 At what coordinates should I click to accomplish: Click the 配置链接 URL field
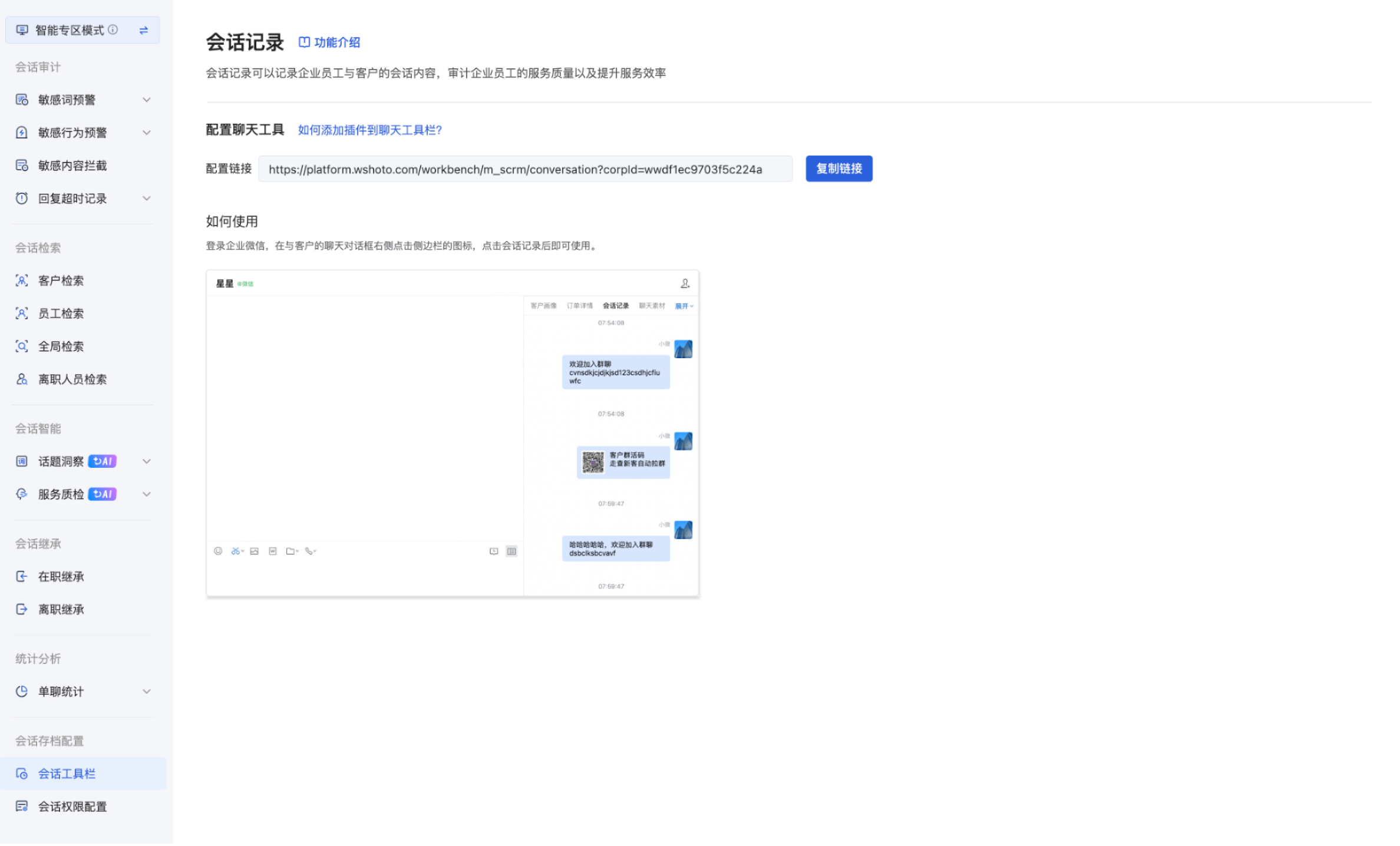click(x=526, y=170)
